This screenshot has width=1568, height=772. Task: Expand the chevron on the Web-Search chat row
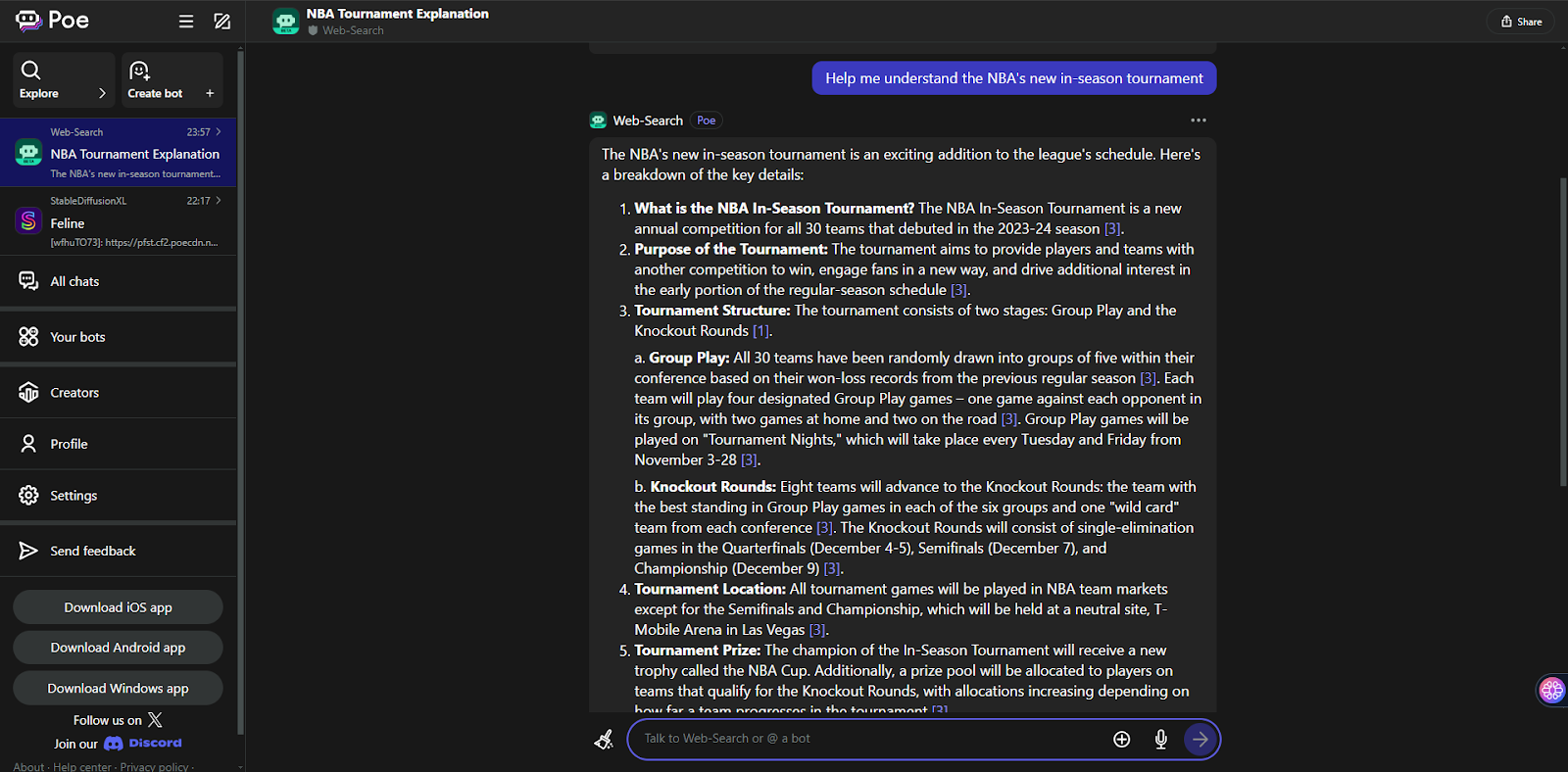click(x=219, y=131)
